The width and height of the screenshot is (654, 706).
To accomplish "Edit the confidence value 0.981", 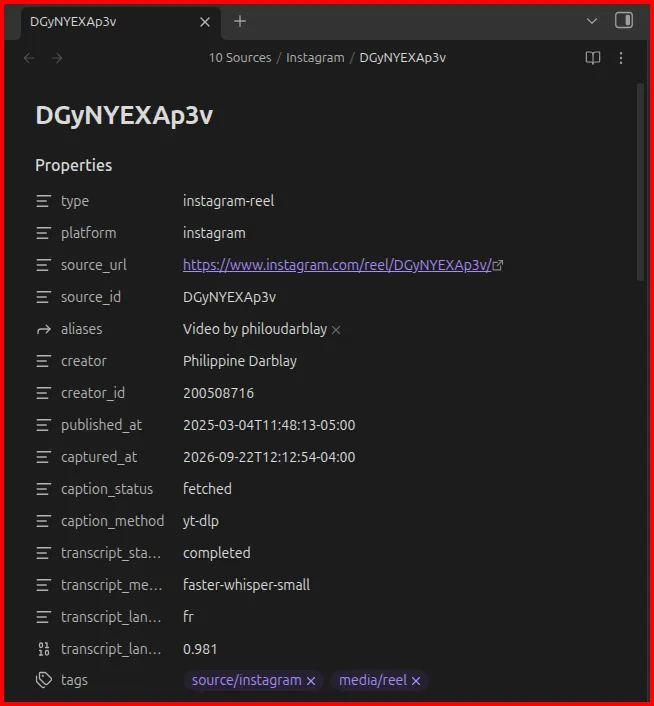I will (200, 649).
